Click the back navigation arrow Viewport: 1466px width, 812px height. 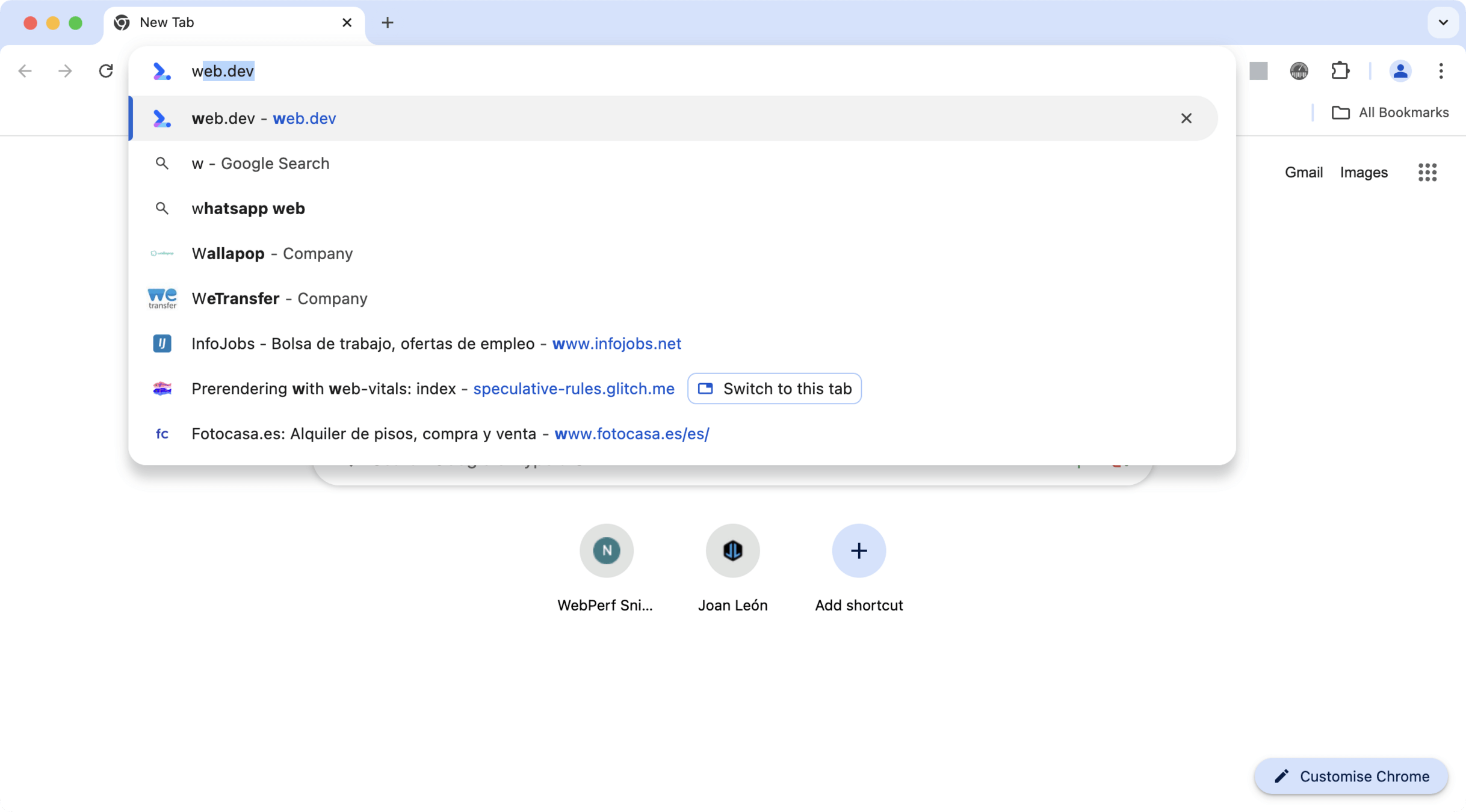25,71
